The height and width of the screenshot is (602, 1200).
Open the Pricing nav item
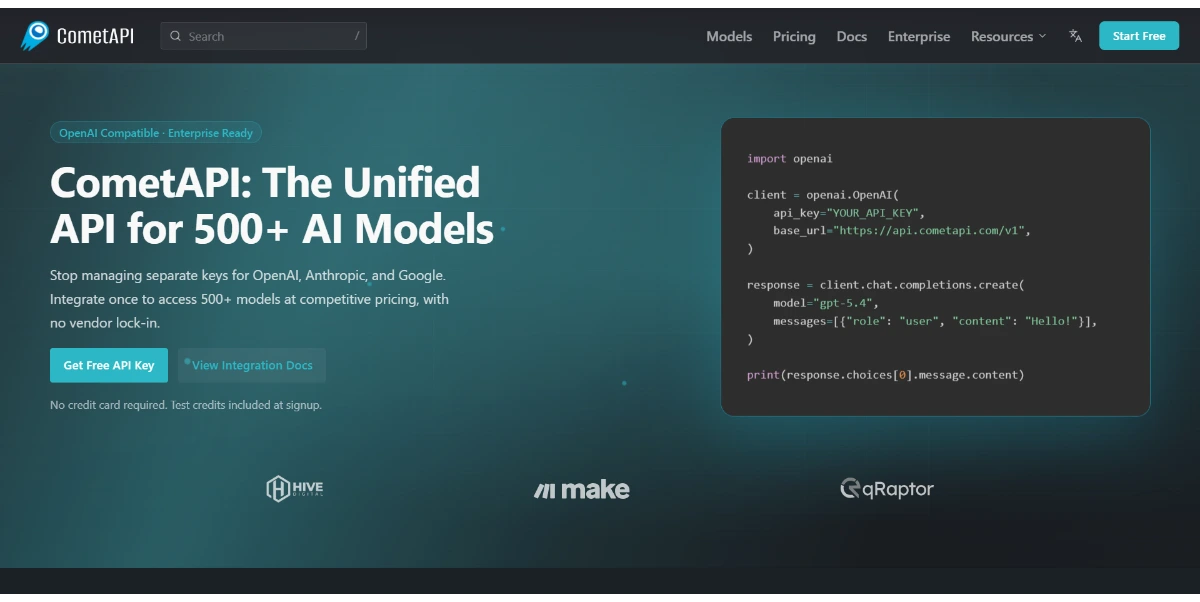point(794,36)
